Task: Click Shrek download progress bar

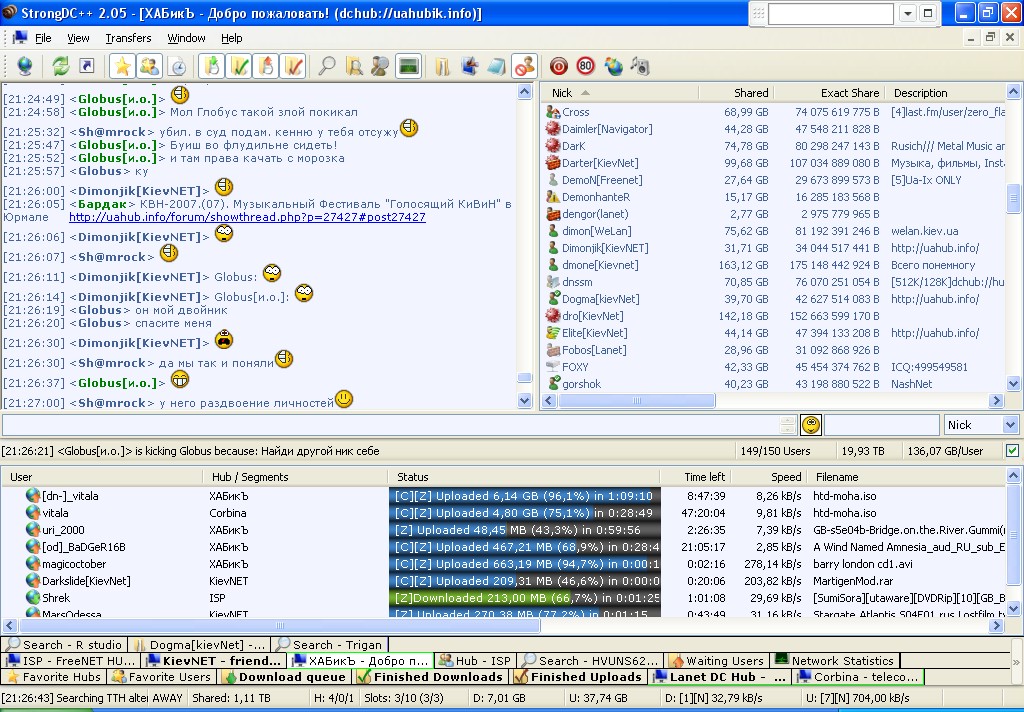Action: [x=524, y=598]
